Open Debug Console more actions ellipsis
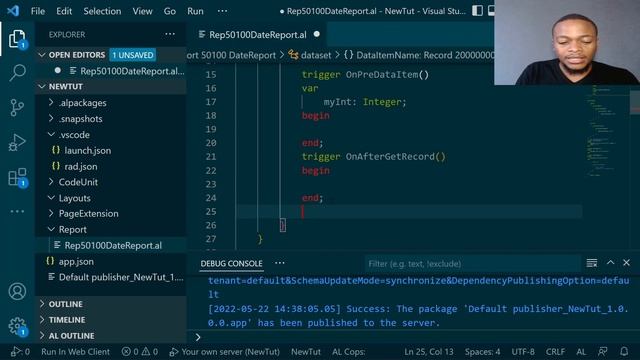Viewport: 640px width, 360px height. click(280, 263)
